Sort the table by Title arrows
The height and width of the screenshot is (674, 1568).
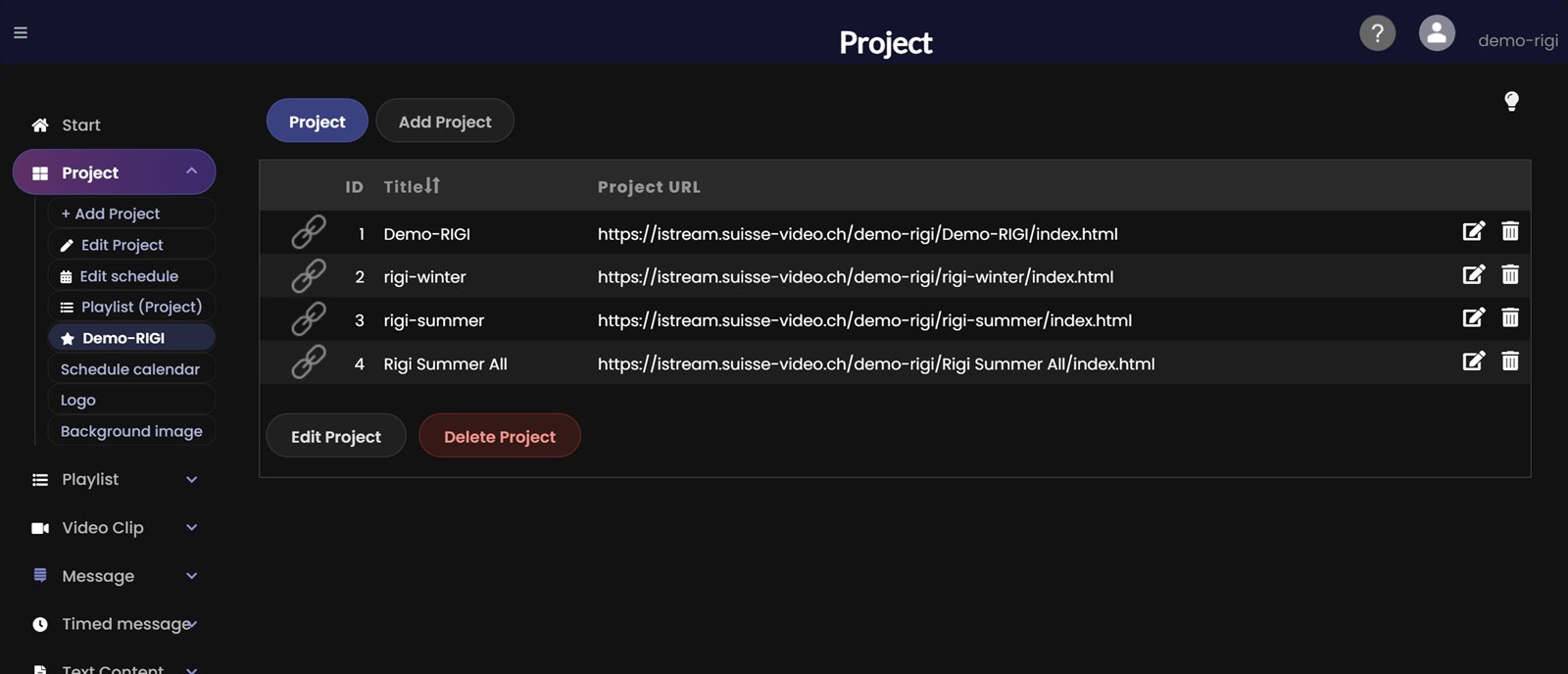432,185
